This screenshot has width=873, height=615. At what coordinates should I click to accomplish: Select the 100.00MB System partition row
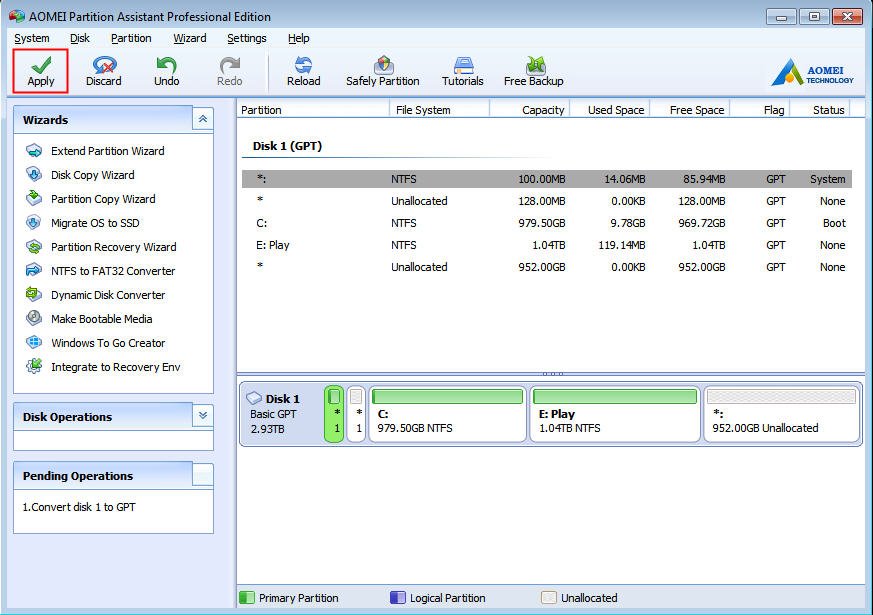pos(547,179)
